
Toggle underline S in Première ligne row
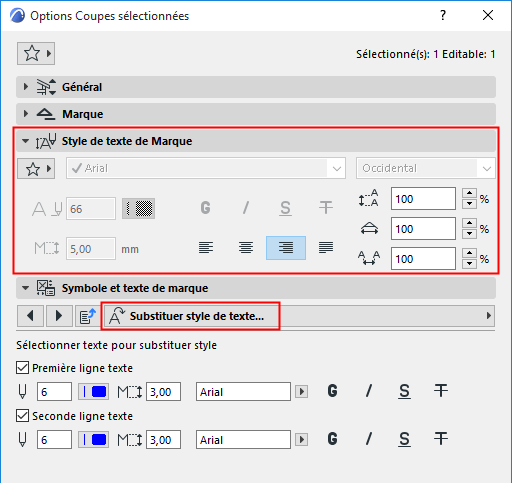coord(404,391)
